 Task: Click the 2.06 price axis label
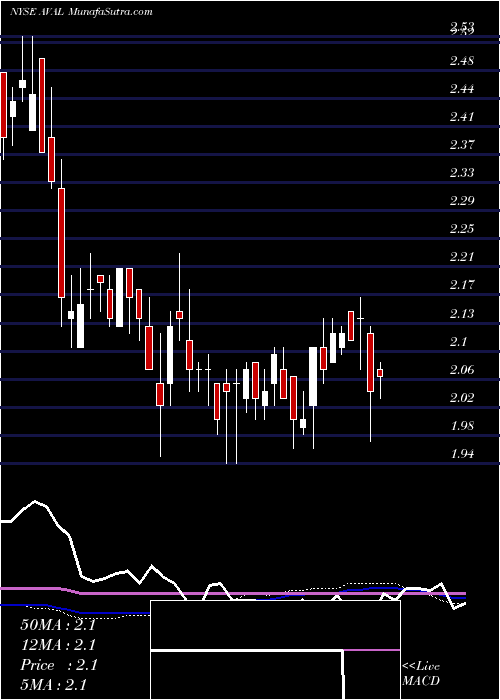pos(462,369)
